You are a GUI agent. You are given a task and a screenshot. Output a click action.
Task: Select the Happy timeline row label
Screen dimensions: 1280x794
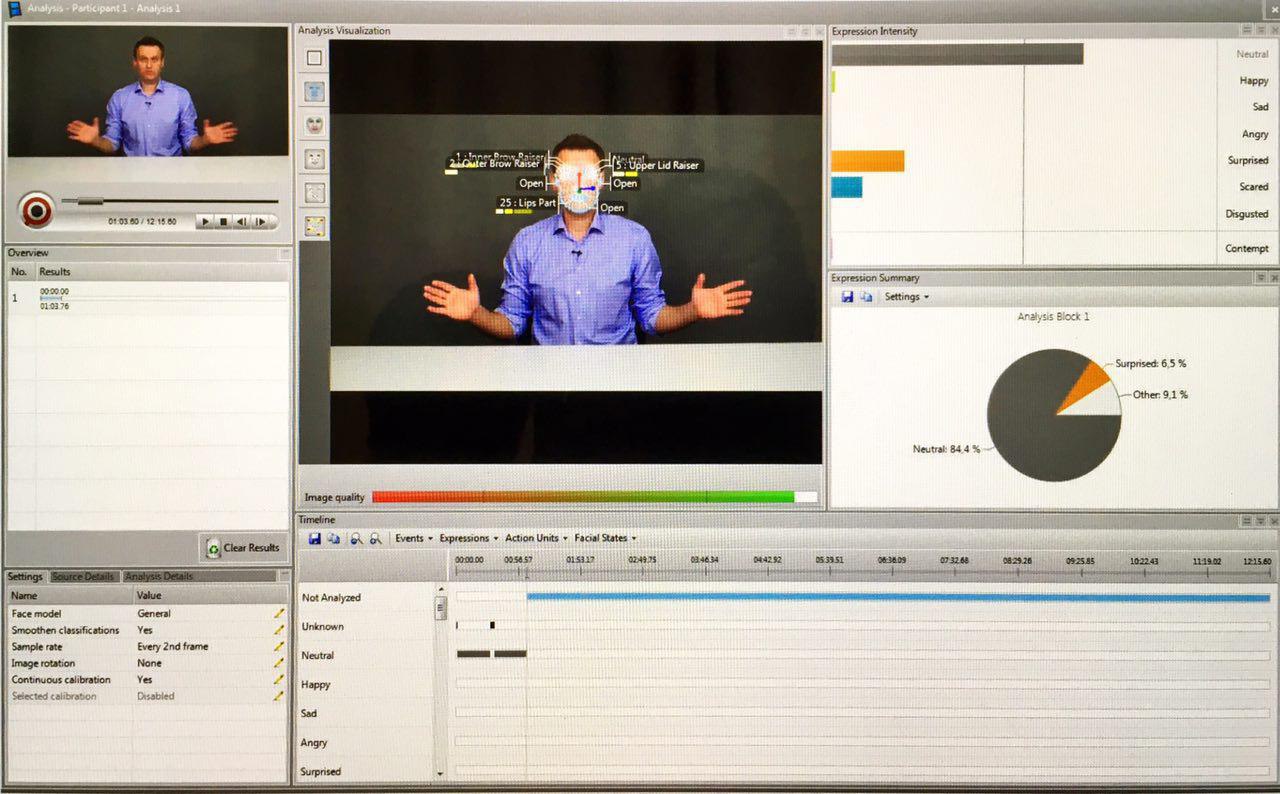316,685
